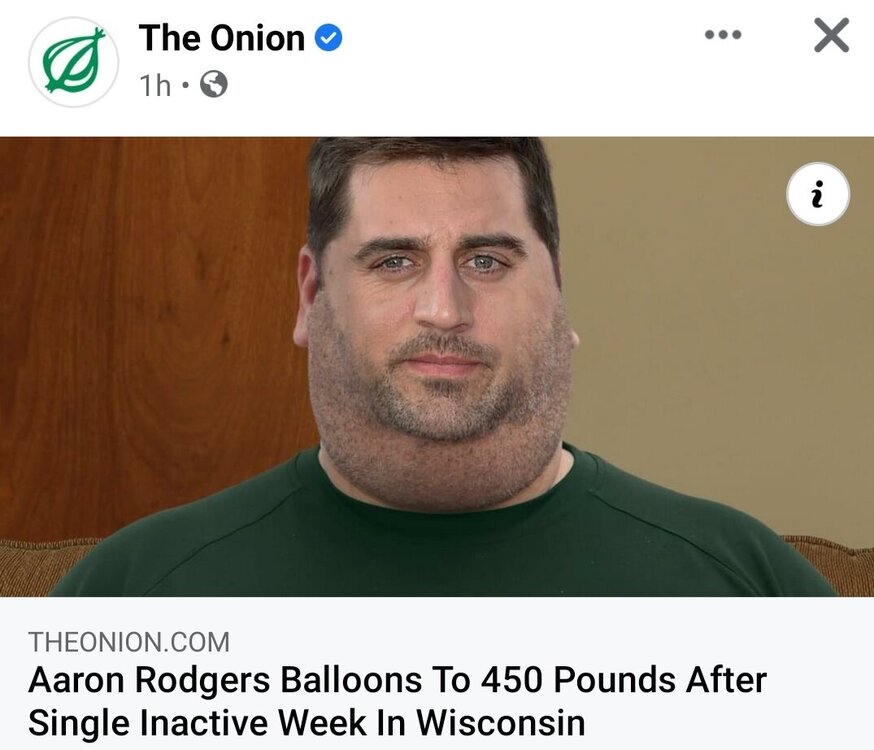874x750 pixels.
Task: Show link context via the i button
Action: [818, 194]
